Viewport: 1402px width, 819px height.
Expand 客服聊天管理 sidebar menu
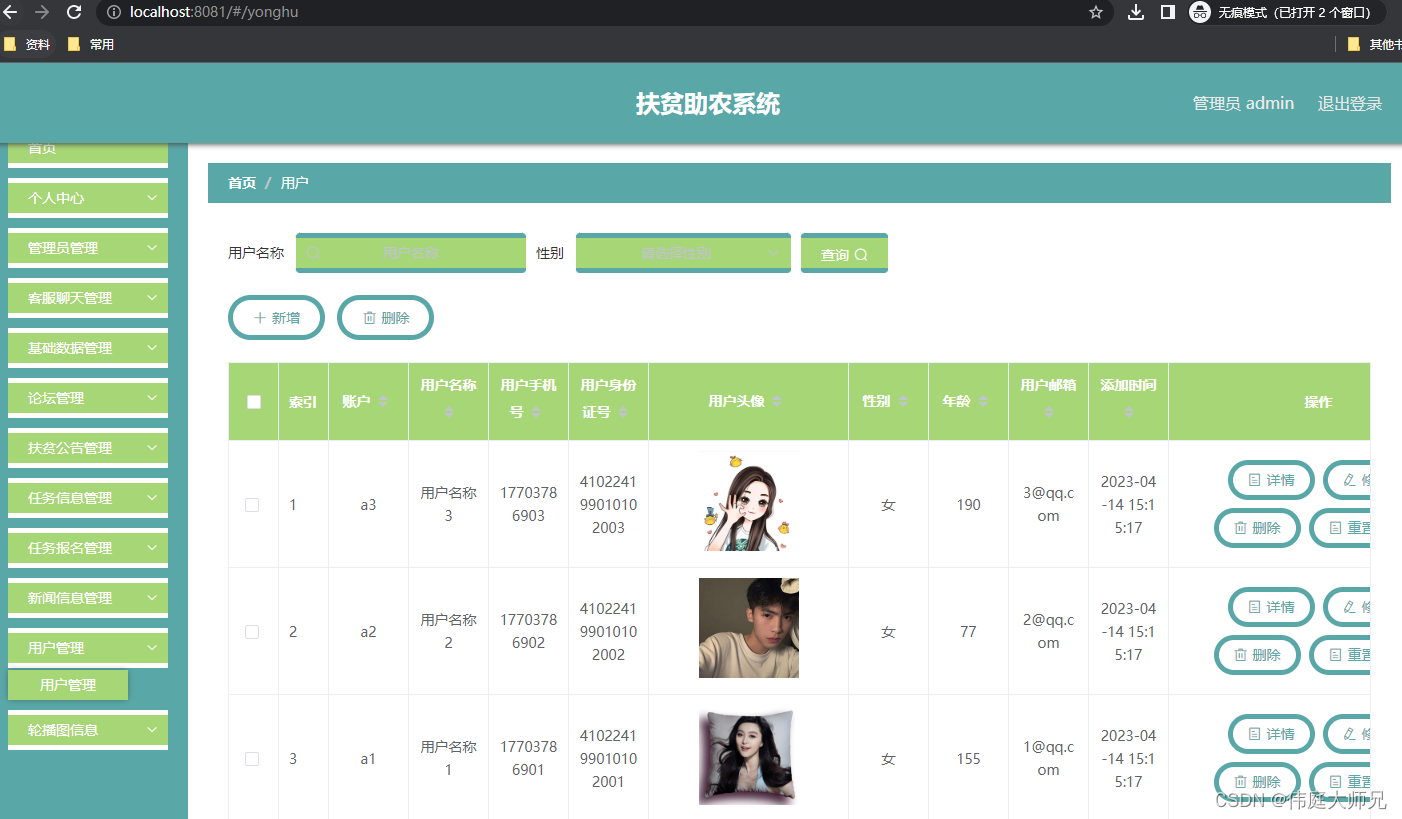click(88, 298)
